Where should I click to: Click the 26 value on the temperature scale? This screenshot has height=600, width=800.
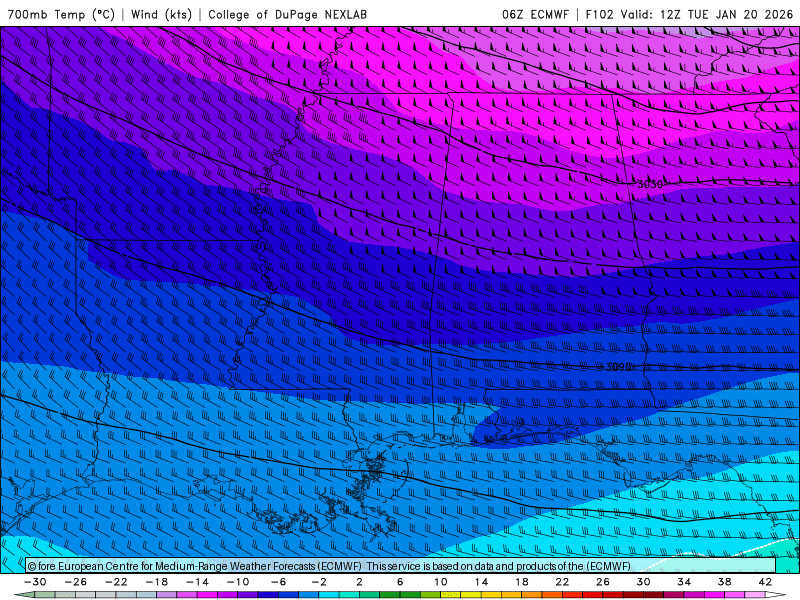[603, 582]
